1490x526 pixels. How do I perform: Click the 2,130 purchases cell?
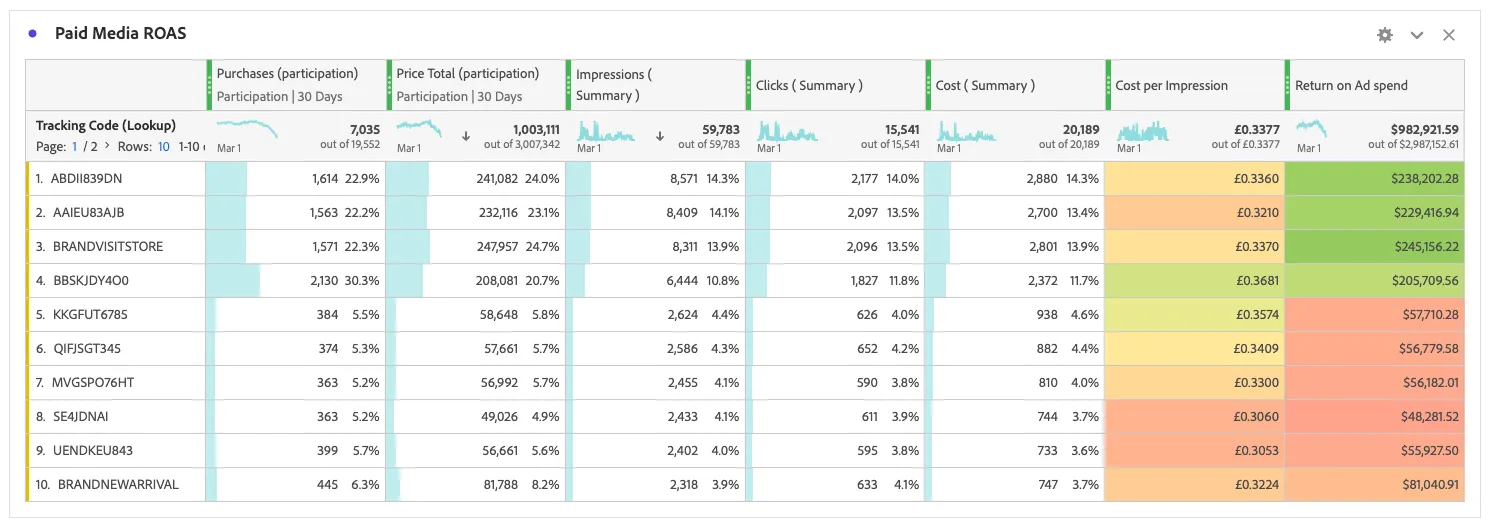click(296, 280)
